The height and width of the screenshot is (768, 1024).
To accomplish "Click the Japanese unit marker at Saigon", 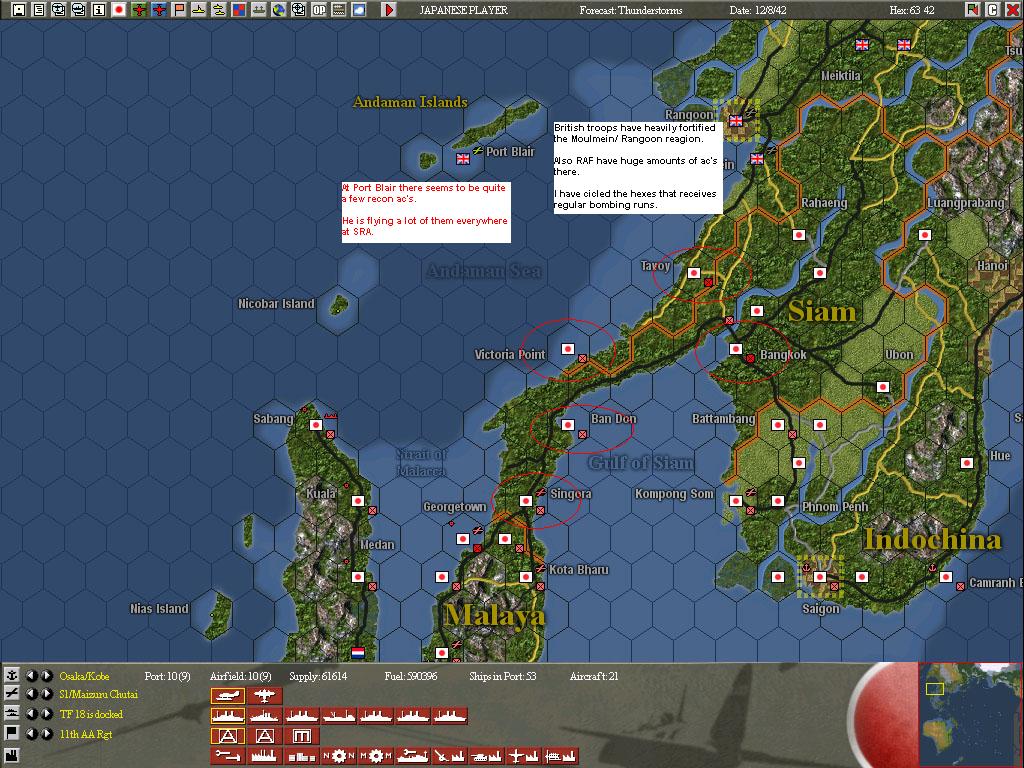I will click(820, 577).
